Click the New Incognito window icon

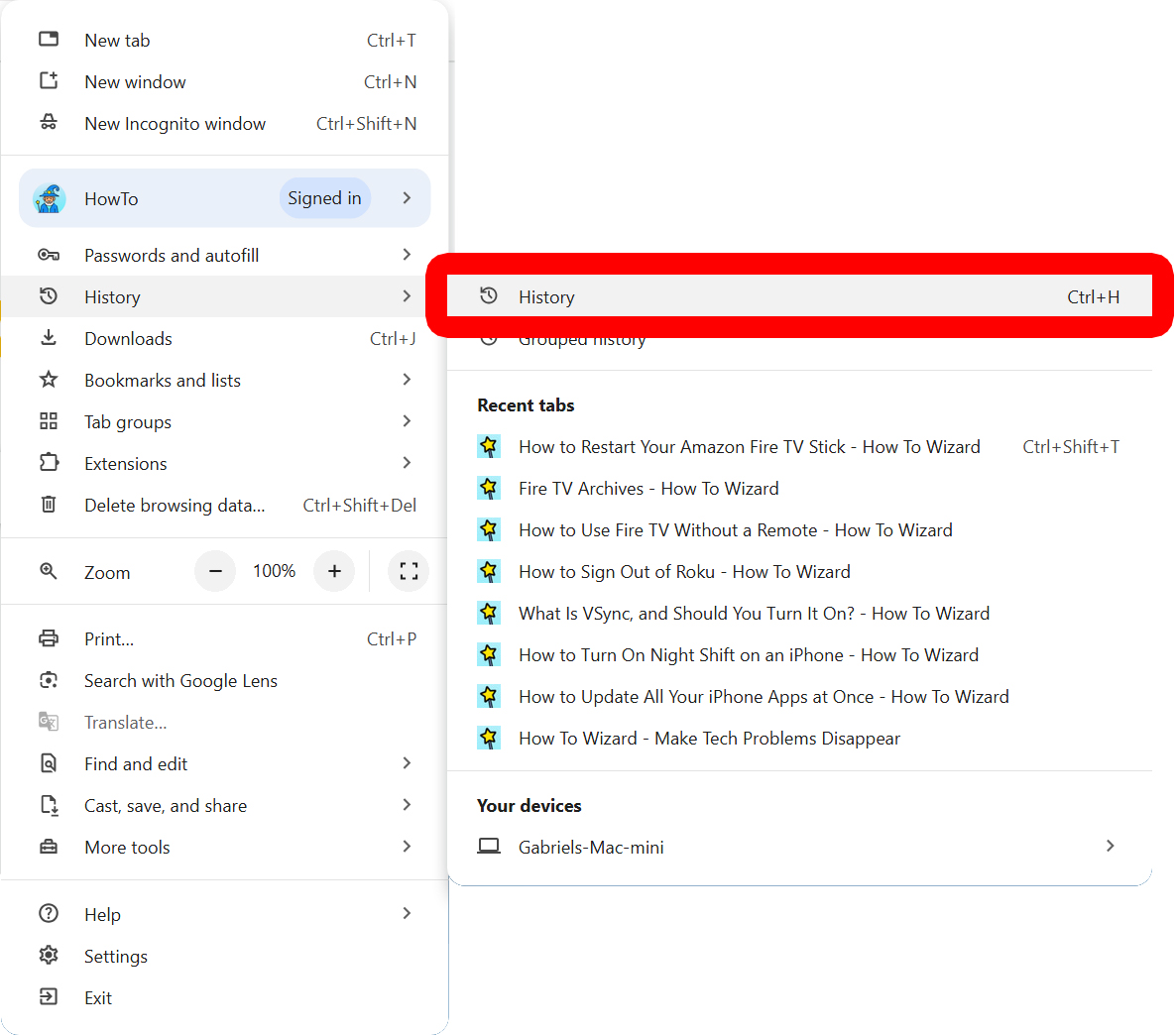[x=49, y=123]
